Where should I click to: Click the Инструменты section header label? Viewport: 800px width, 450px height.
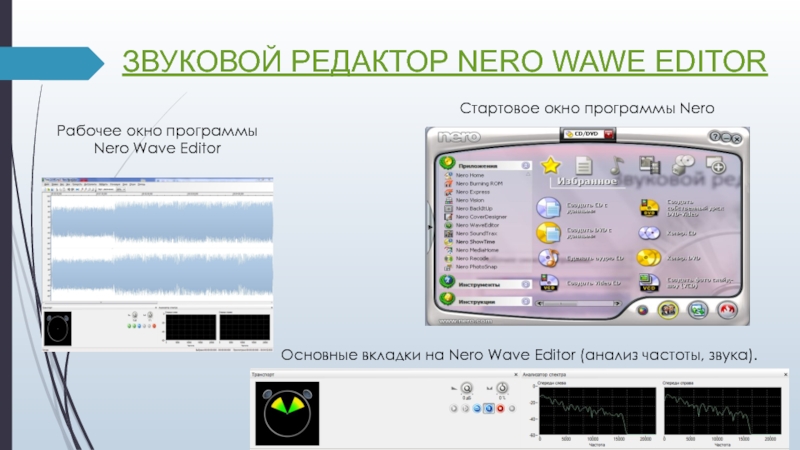tap(479, 284)
